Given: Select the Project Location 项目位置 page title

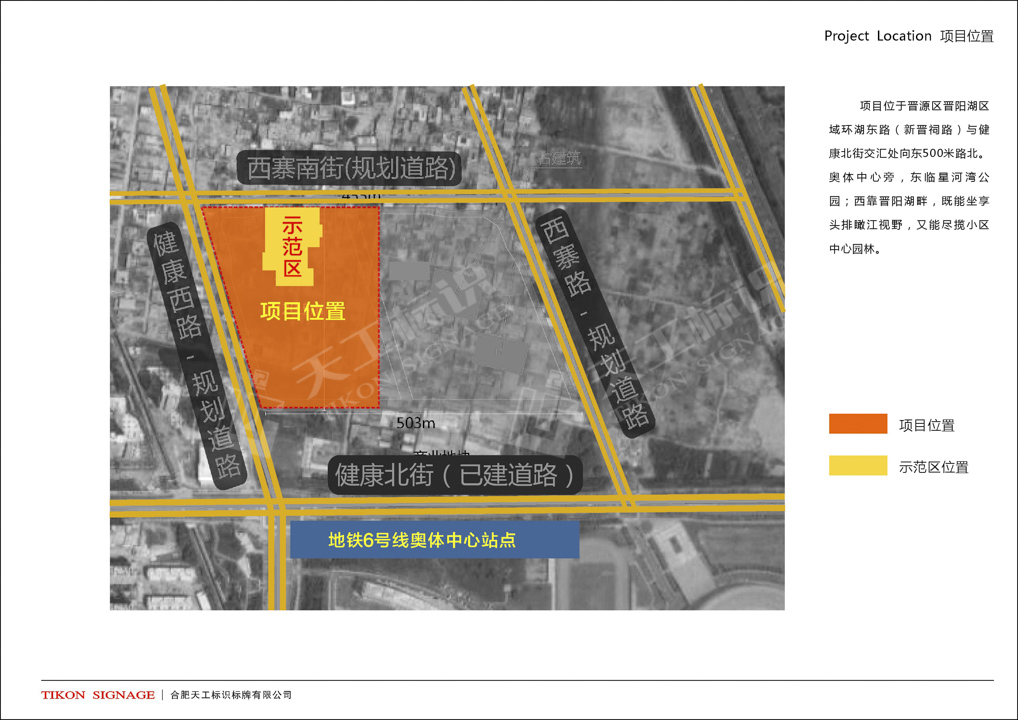Looking at the screenshot, I should pyautogui.click(x=908, y=36).
